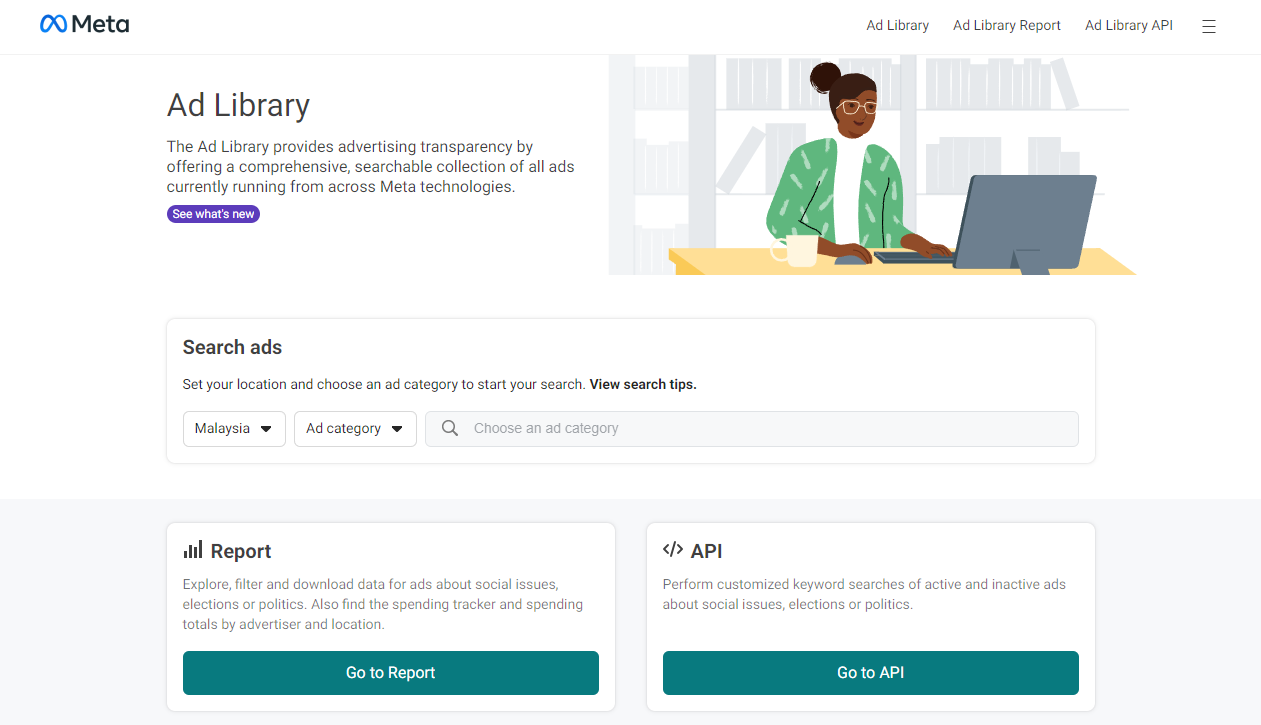
Task: Open the Malaysia location dropdown
Action: click(234, 428)
